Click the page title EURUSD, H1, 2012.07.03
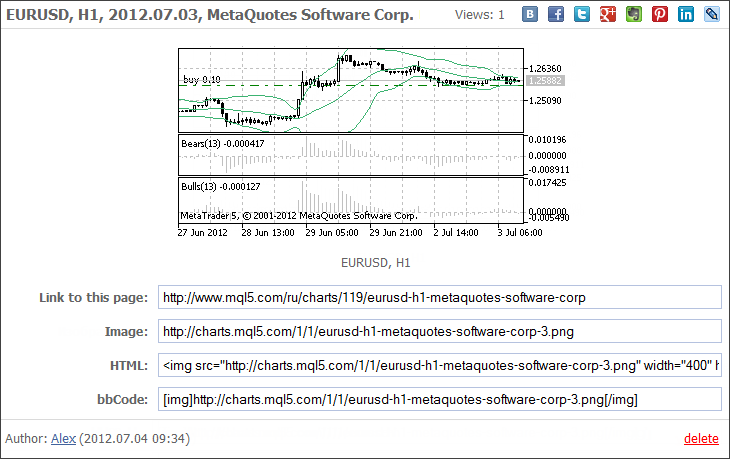 210,15
